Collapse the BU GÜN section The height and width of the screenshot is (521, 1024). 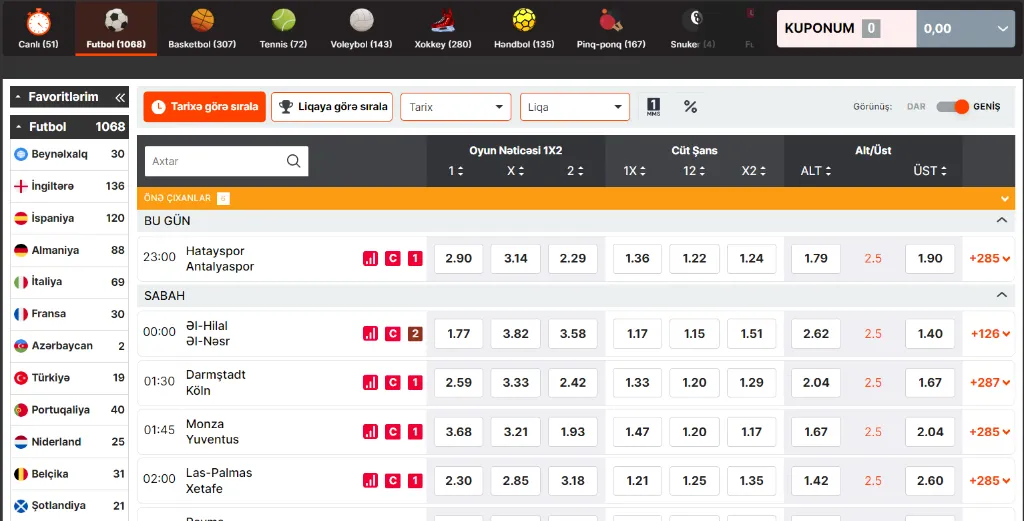point(1002,220)
